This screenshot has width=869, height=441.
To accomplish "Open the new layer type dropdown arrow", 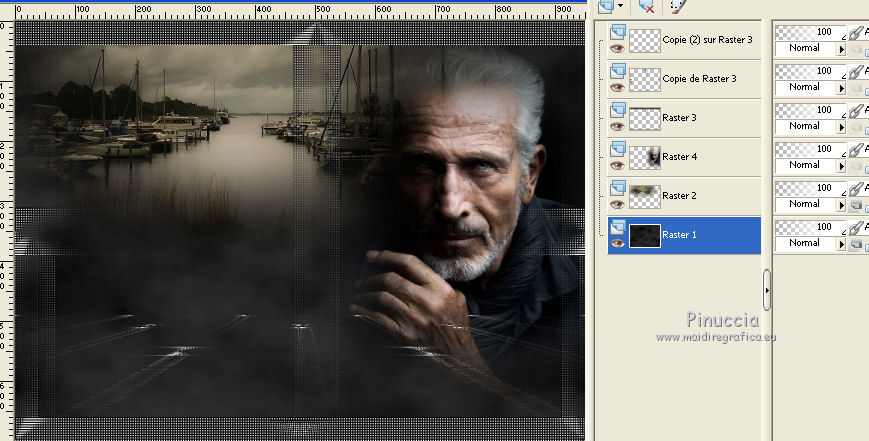I will coord(620,6).
